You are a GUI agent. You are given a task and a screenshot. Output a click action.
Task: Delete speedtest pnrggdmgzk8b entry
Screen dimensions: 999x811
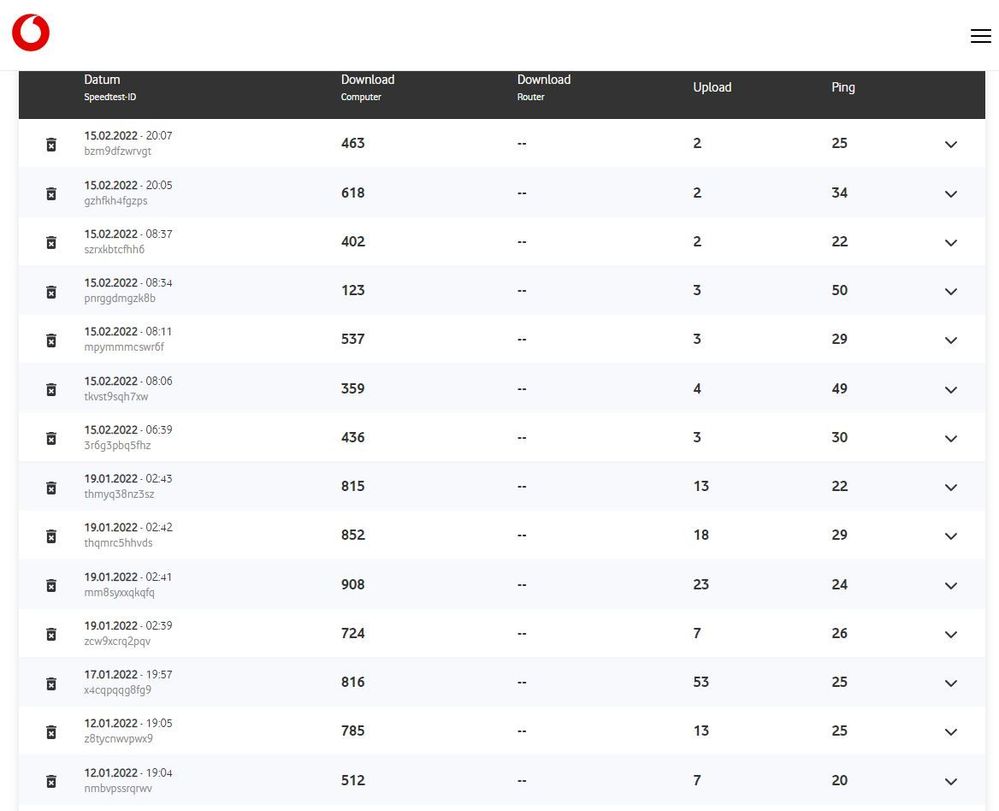coord(52,292)
